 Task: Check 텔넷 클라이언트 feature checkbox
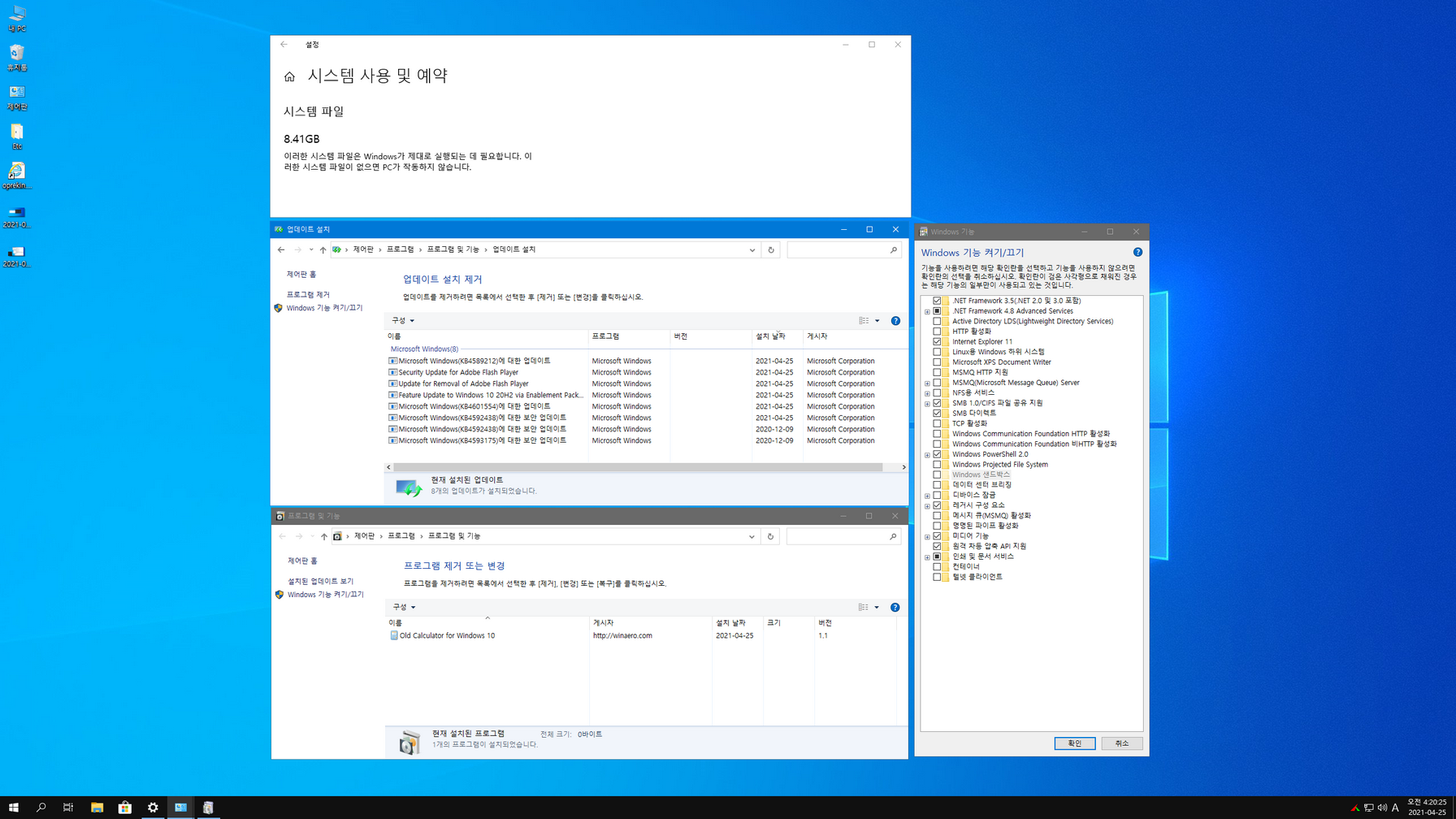tap(937, 577)
